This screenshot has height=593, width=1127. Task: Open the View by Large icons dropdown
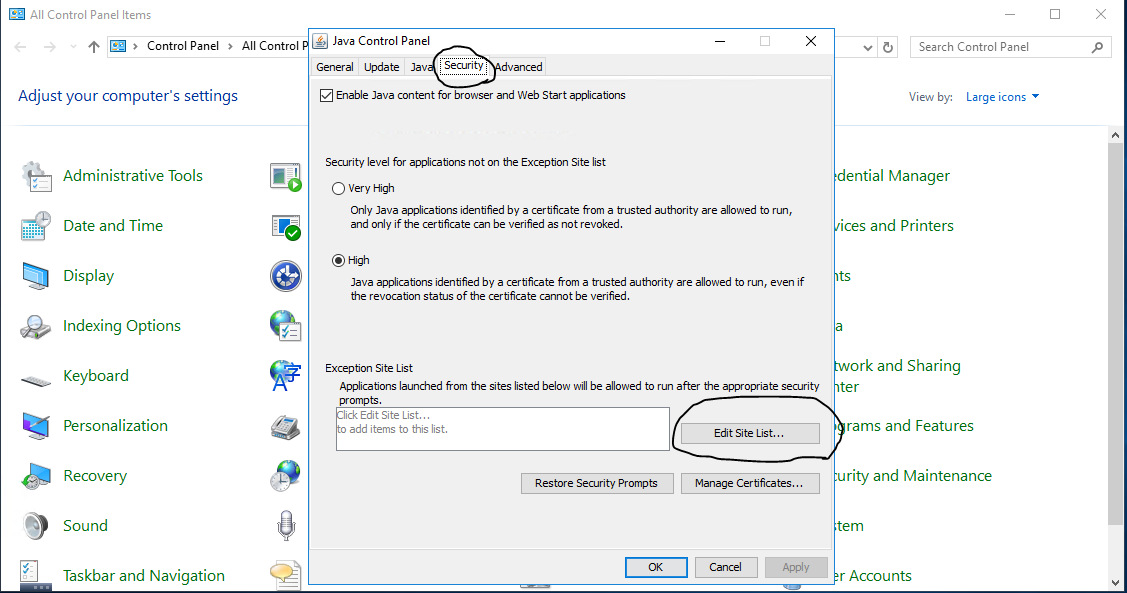[x=1003, y=97]
